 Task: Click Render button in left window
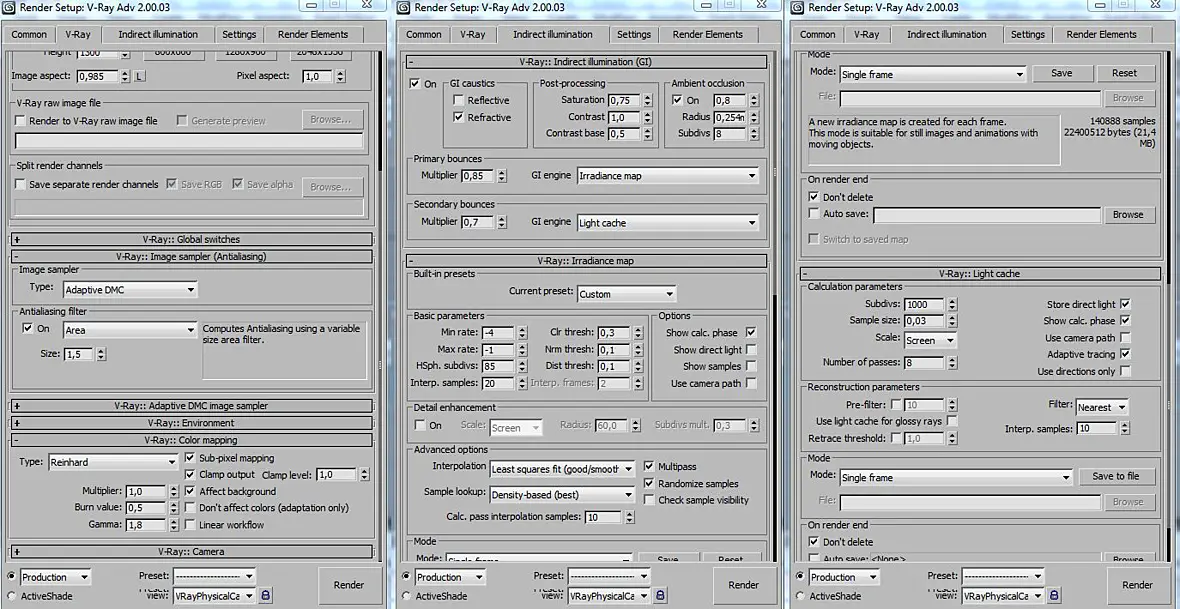[x=348, y=585]
